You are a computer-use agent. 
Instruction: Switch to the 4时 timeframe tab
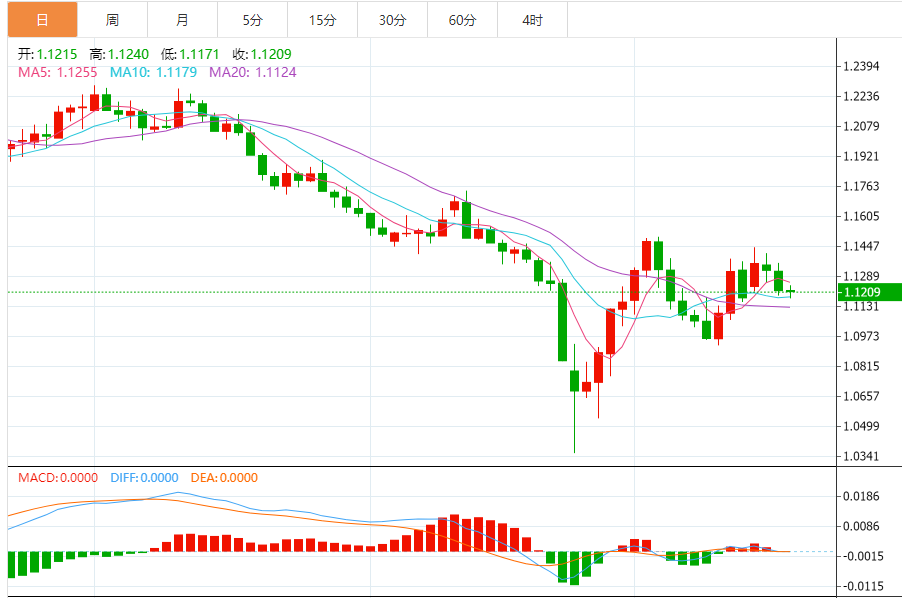click(x=533, y=20)
